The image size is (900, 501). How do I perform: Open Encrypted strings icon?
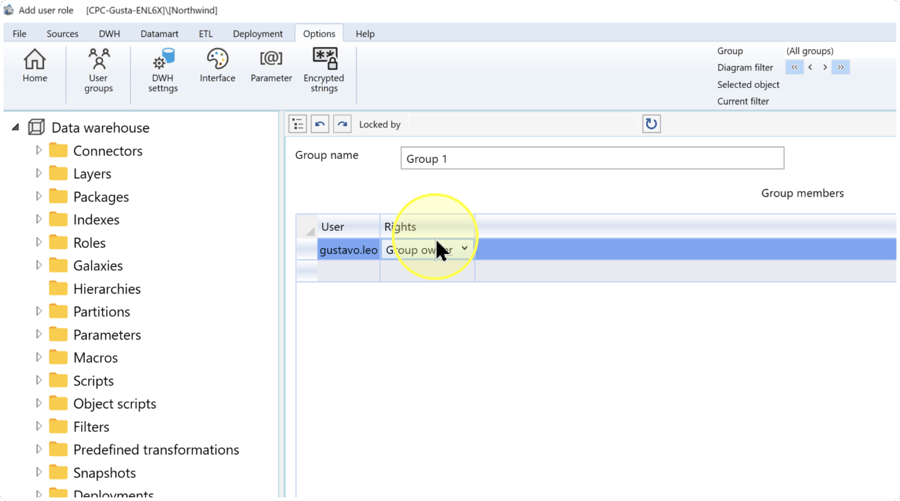pyautogui.click(x=324, y=71)
